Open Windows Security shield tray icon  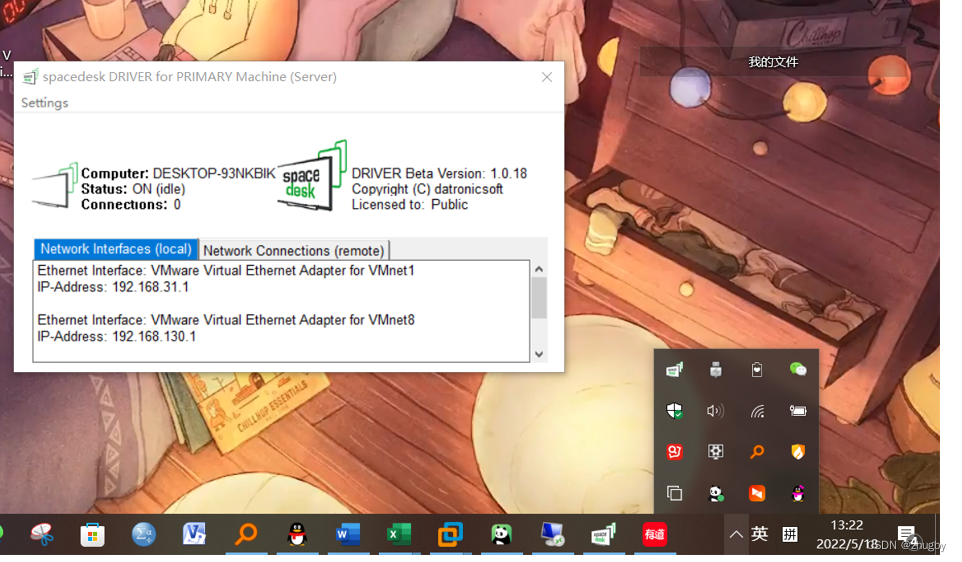click(x=674, y=410)
